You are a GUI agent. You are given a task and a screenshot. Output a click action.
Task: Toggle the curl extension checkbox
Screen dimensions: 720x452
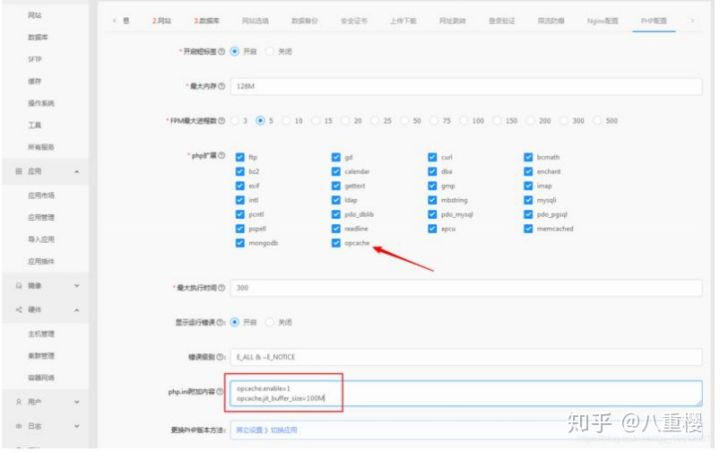pyautogui.click(x=433, y=157)
